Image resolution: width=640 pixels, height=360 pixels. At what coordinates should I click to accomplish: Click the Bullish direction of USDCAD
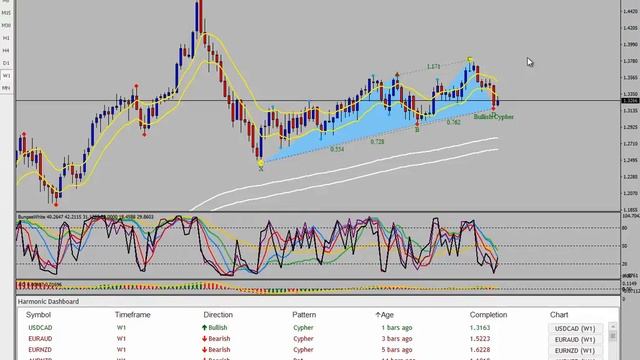click(x=218, y=328)
